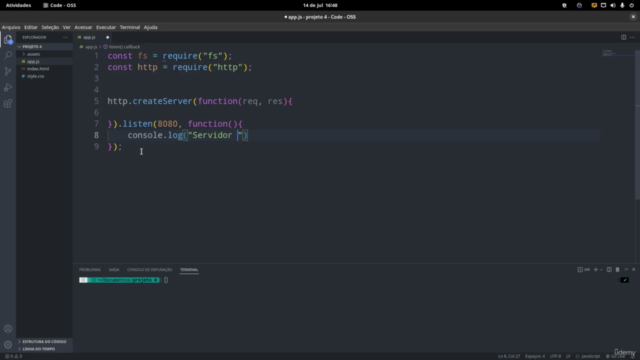Click errors and warnings status indicator
Image resolution: width=640 pixels, height=360 pixels.
pos(13,356)
